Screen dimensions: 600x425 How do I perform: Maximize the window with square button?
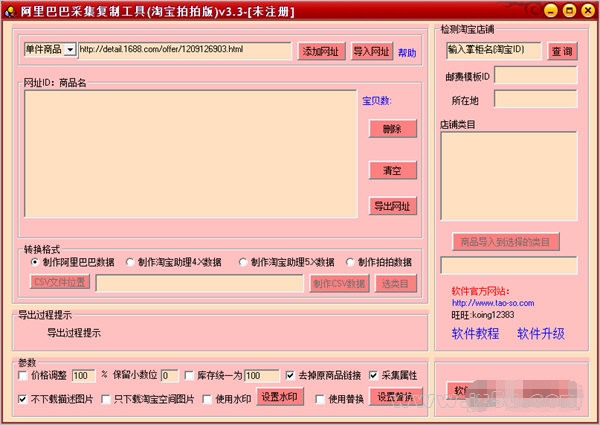click(x=569, y=11)
